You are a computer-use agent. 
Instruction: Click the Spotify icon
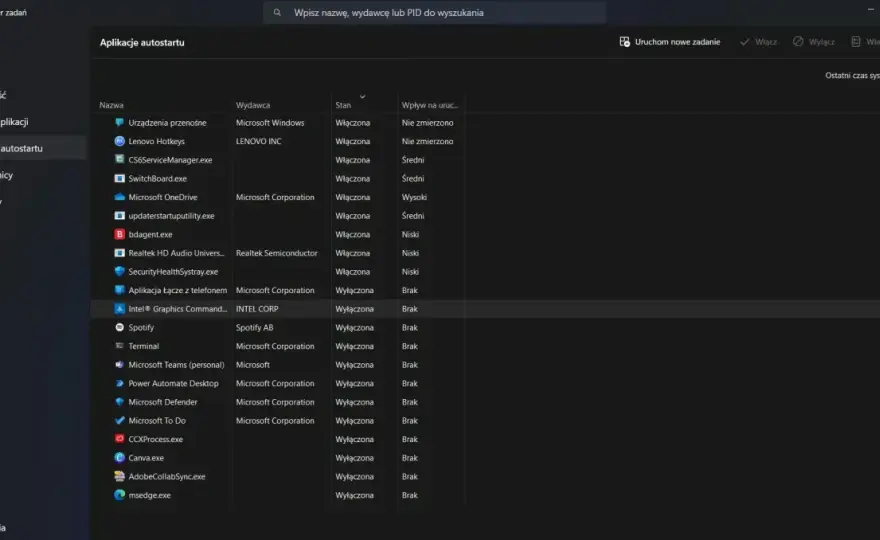120,327
